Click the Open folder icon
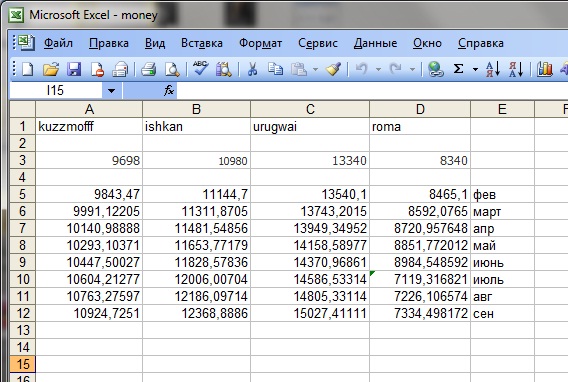This screenshot has width=568, height=382. pos(51,69)
